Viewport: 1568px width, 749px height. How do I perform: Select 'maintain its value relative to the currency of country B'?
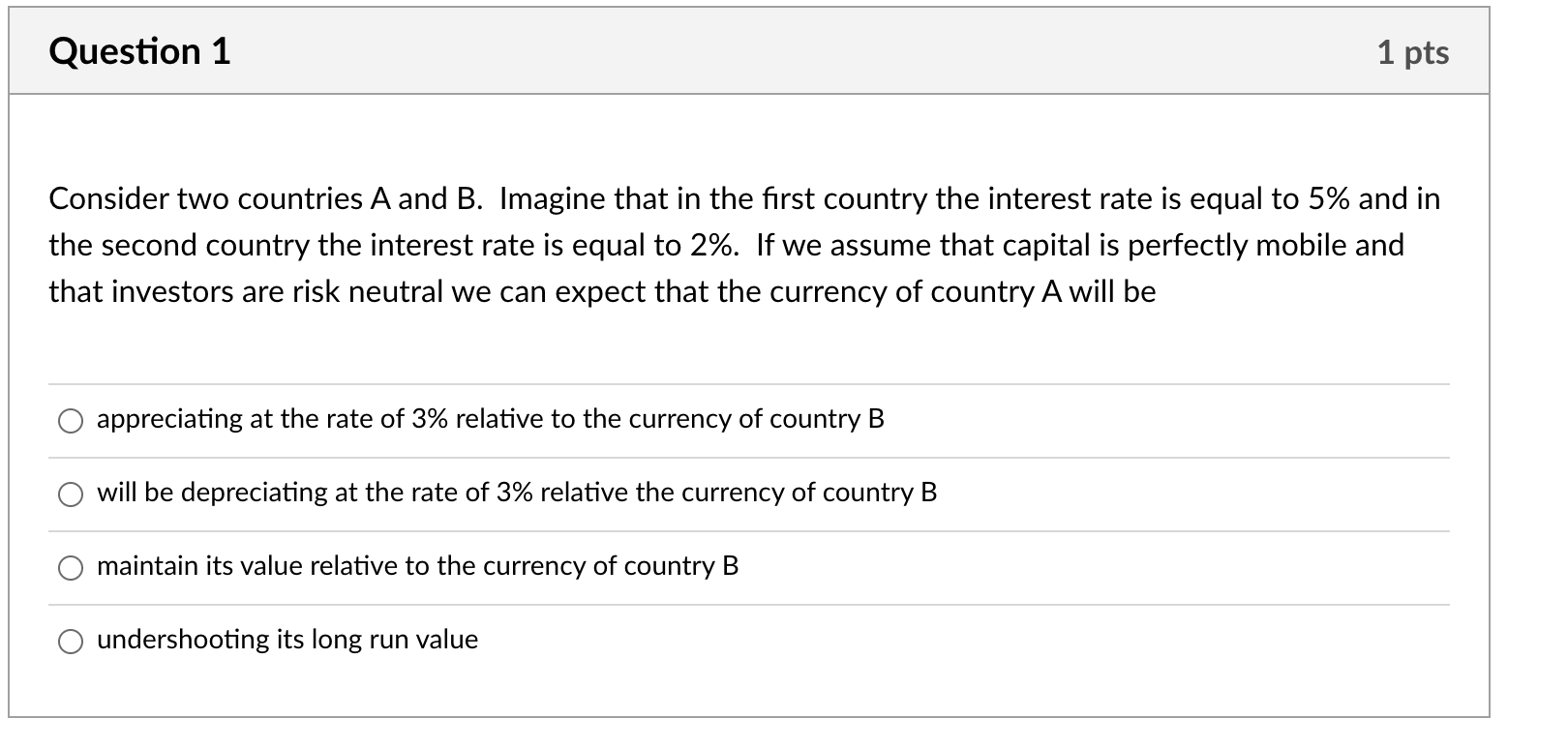(71, 568)
